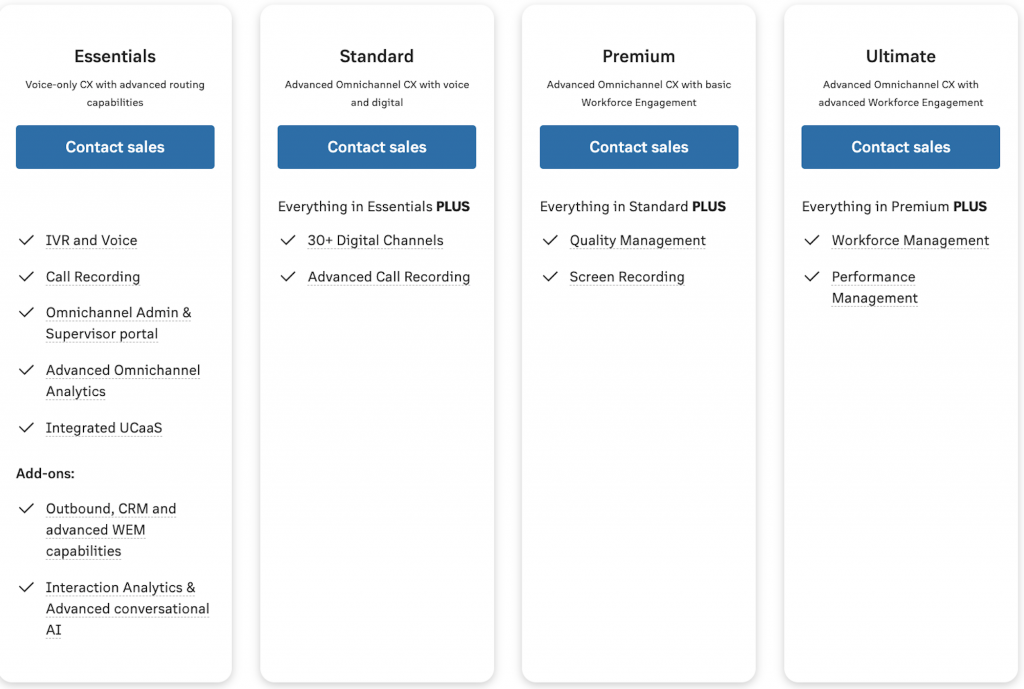Click the checkmark icon beside Call Recording
Viewport: 1024px width, 689px height.
27,277
